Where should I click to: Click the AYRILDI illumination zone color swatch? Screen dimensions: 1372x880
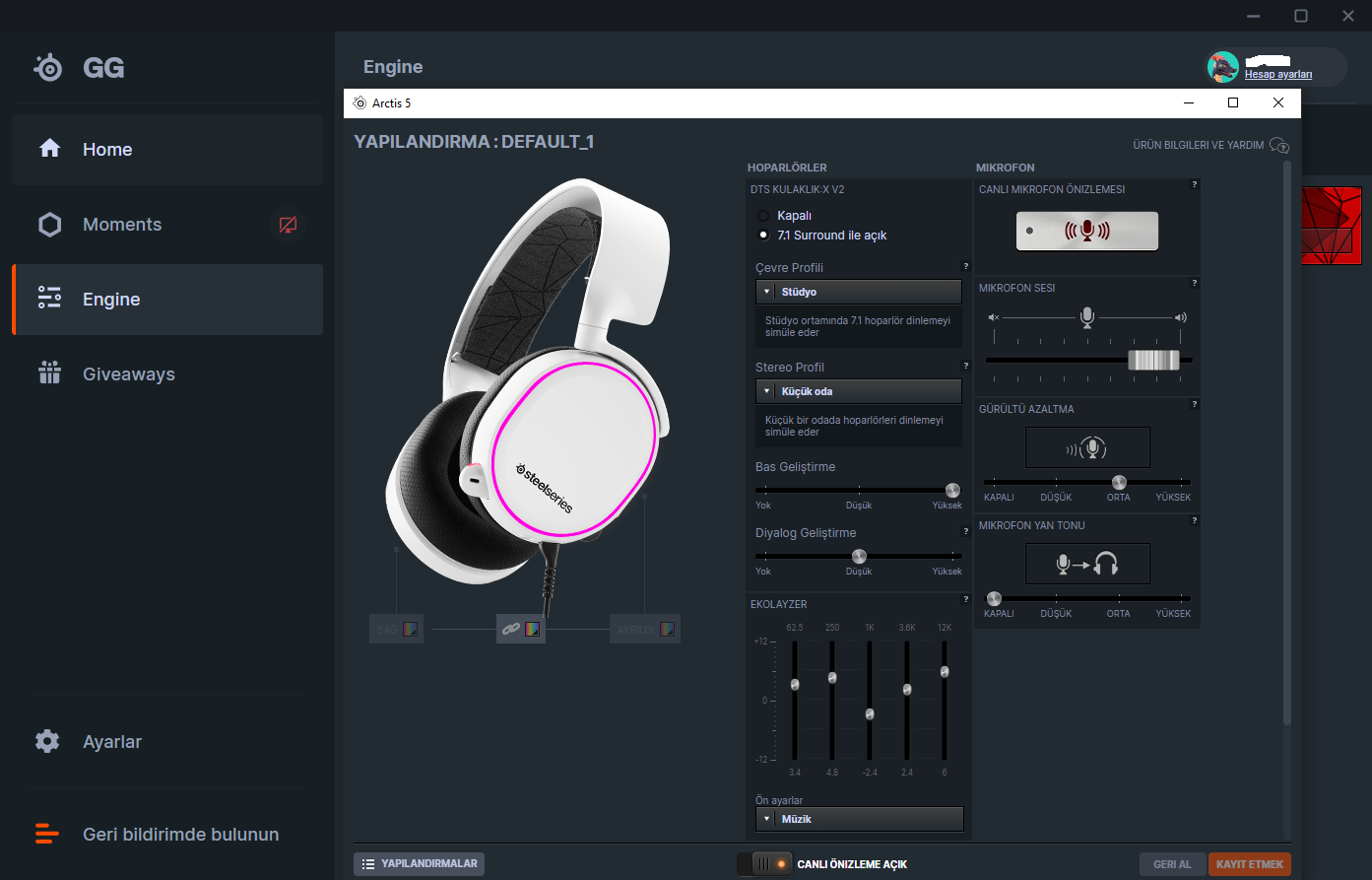667,629
